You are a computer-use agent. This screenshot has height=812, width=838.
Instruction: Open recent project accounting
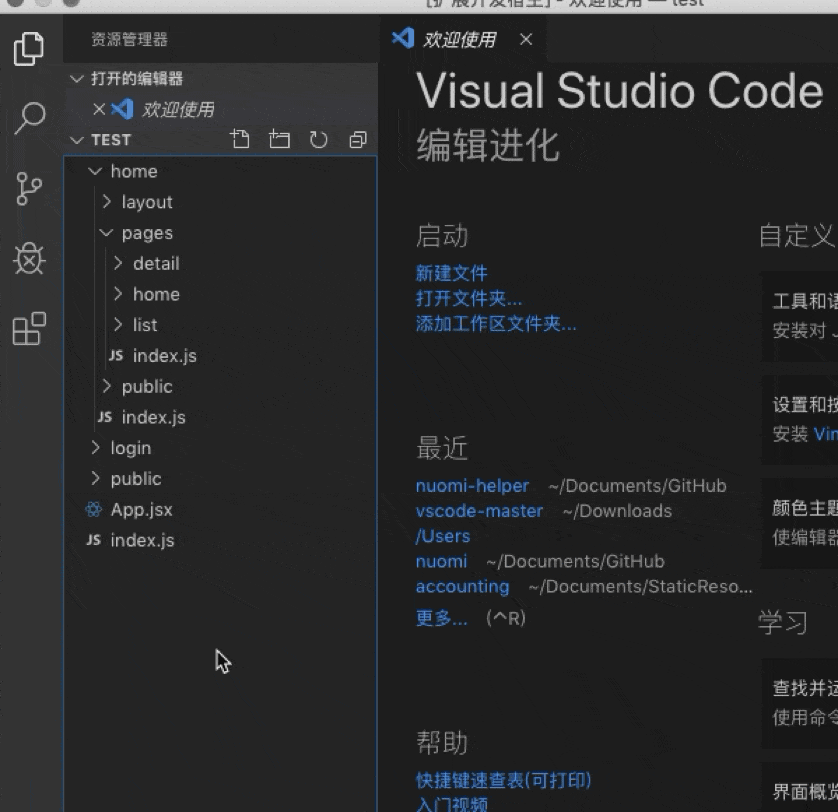[462, 586]
